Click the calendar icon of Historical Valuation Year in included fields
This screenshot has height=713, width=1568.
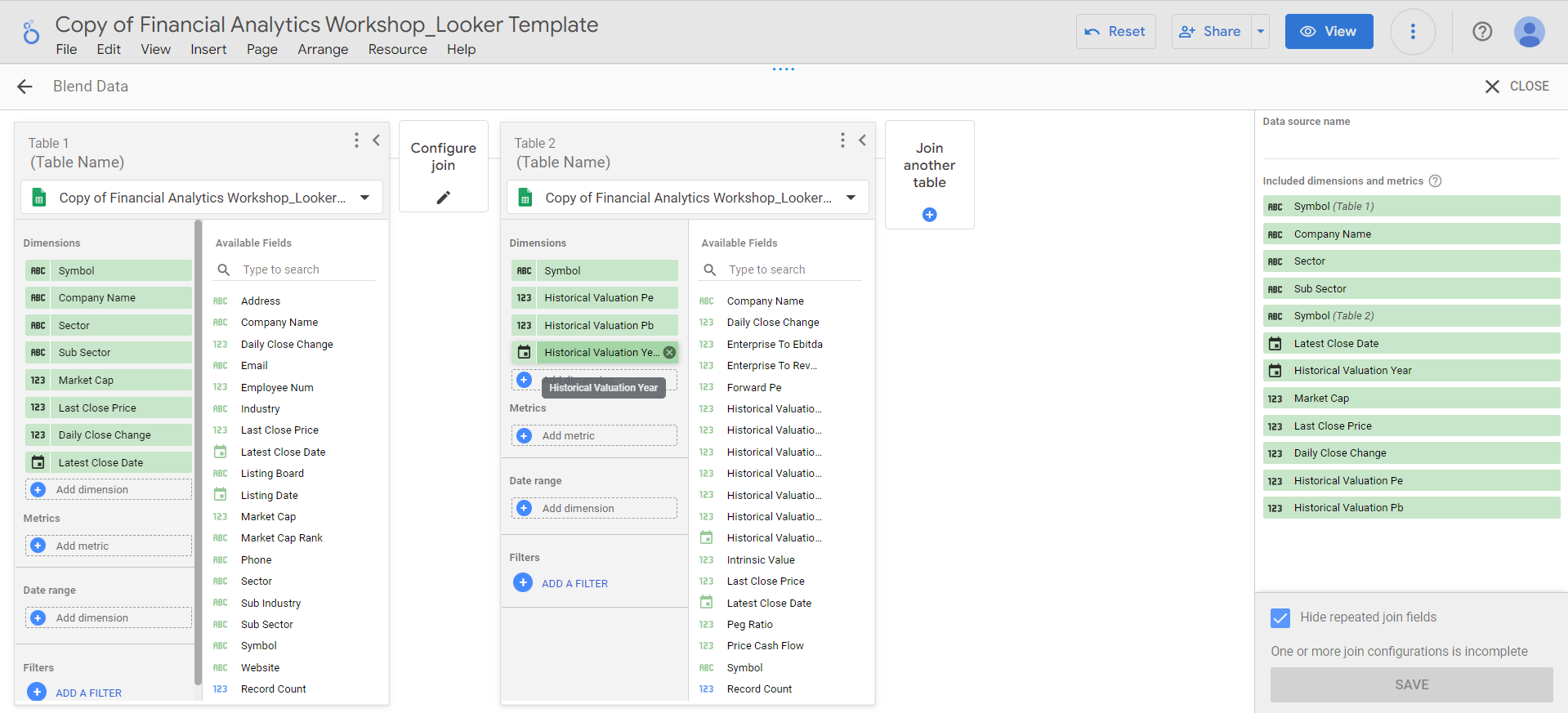pos(1275,371)
